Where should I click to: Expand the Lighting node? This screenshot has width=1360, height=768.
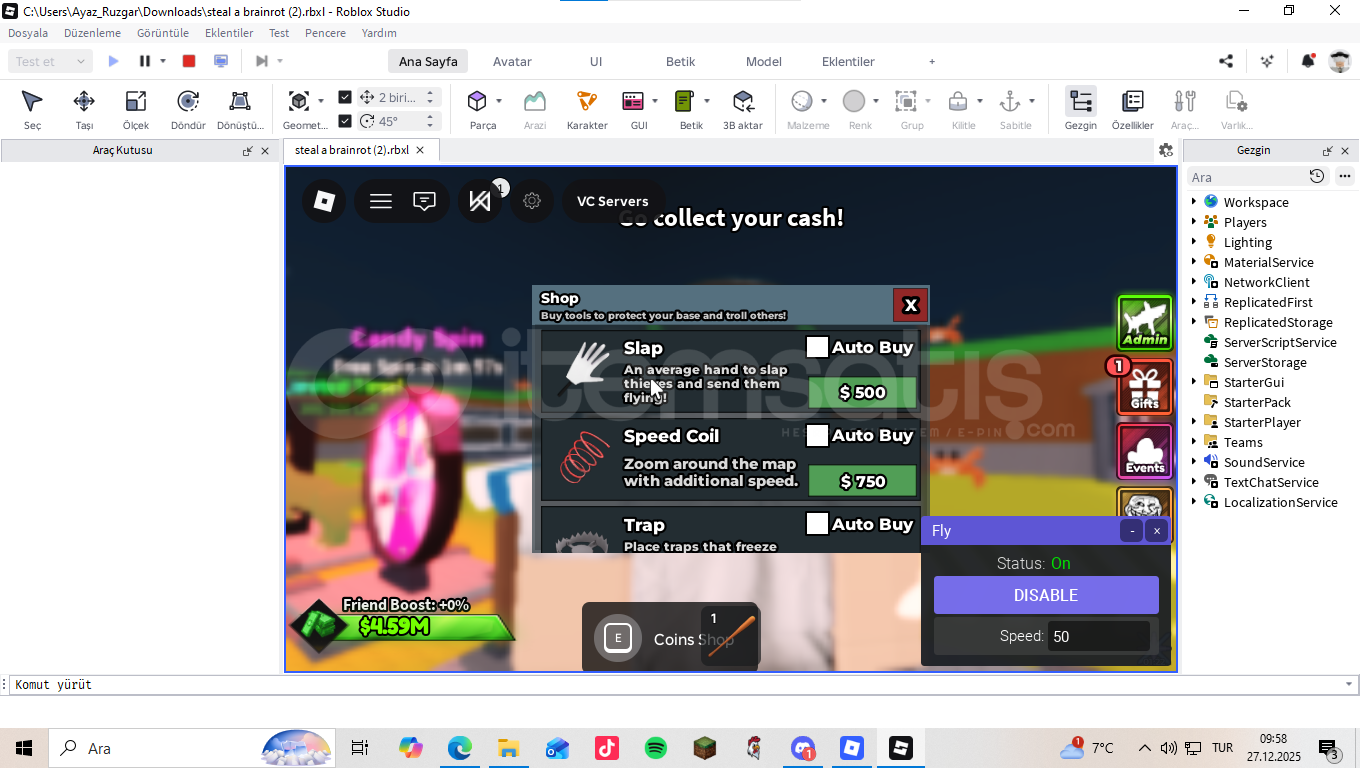tap(1194, 242)
